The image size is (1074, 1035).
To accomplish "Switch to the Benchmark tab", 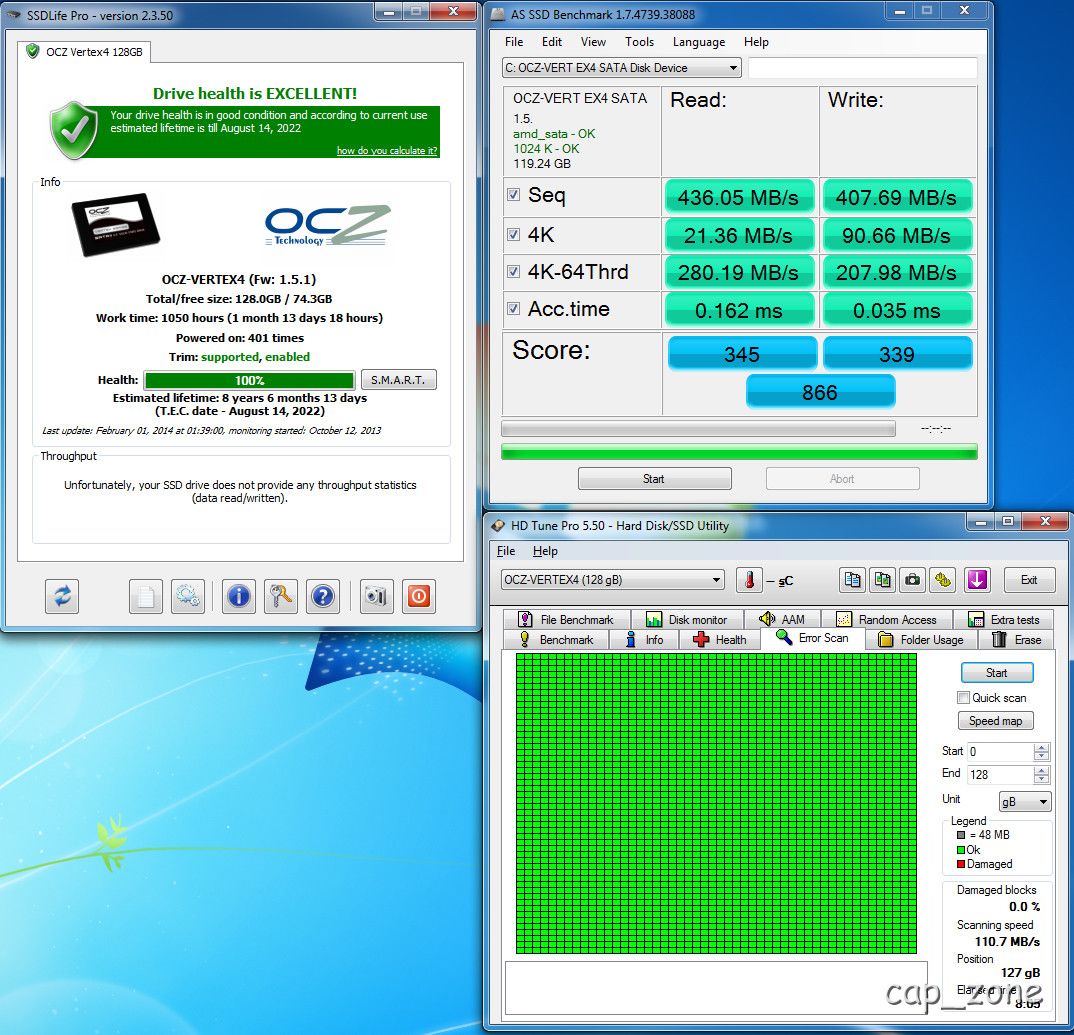I will point(557,640).
